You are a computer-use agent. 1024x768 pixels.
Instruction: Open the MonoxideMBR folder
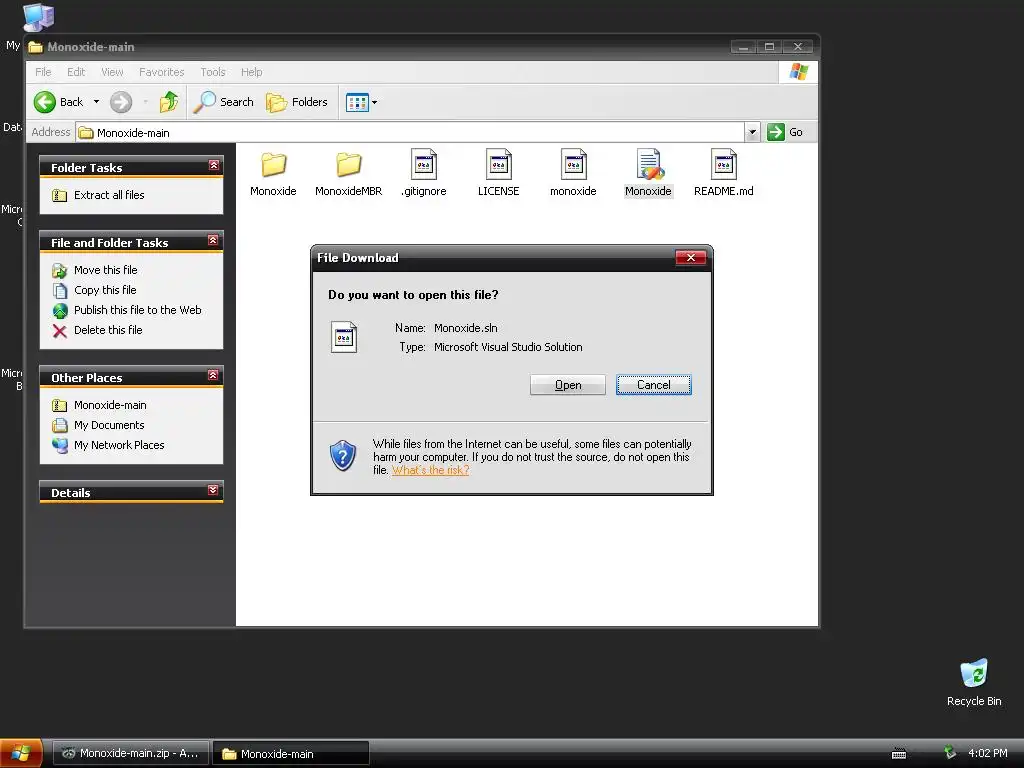coord(348,165)
